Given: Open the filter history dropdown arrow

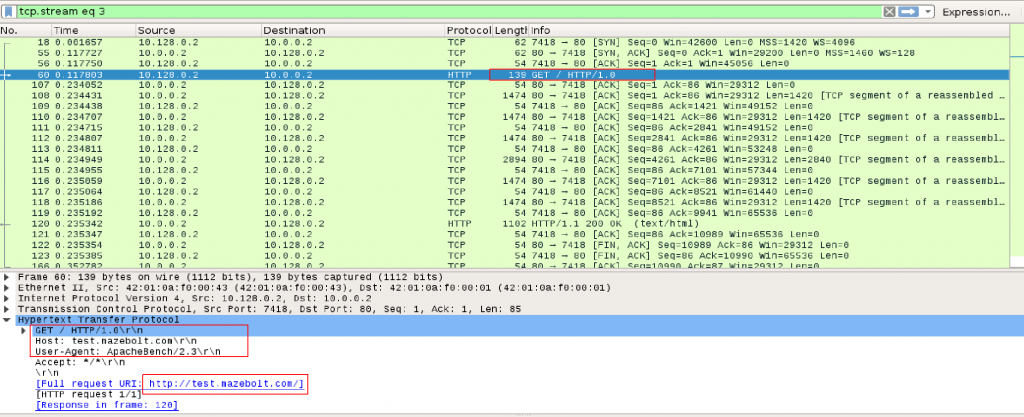Looking at the screenshot, I should [928, 12].
